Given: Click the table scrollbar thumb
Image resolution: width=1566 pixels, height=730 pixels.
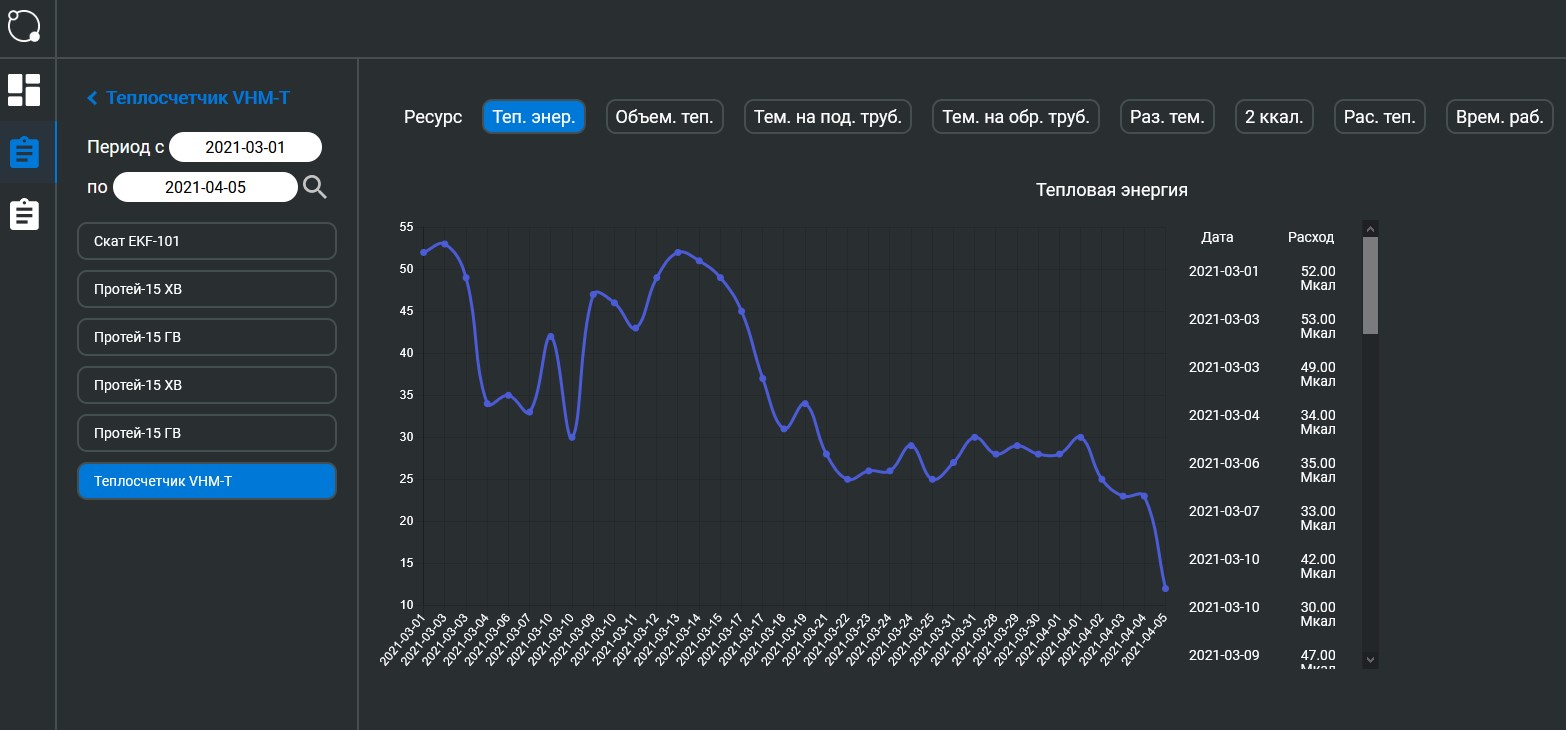Looking at the screenshot, I should [1370, 285].
